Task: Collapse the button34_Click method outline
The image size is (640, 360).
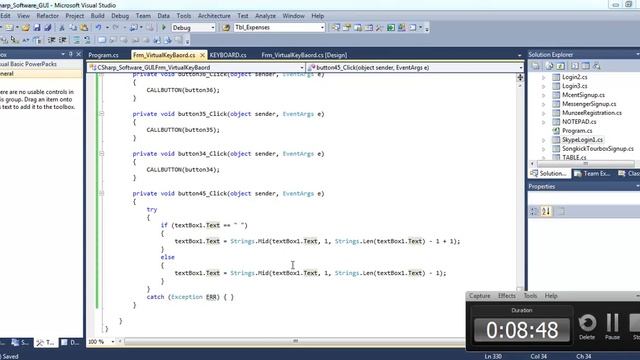Action: pyautogui.click(x=101, y=153)
